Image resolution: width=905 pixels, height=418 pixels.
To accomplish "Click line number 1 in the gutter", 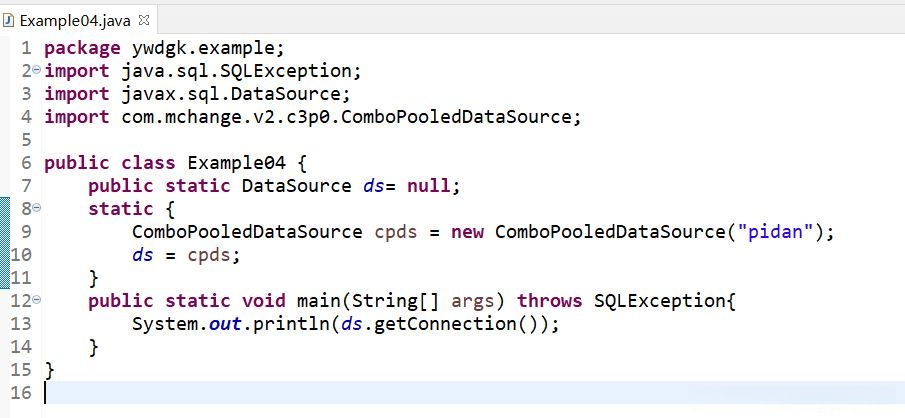I will pyautogui.click(x=25, y=48).
